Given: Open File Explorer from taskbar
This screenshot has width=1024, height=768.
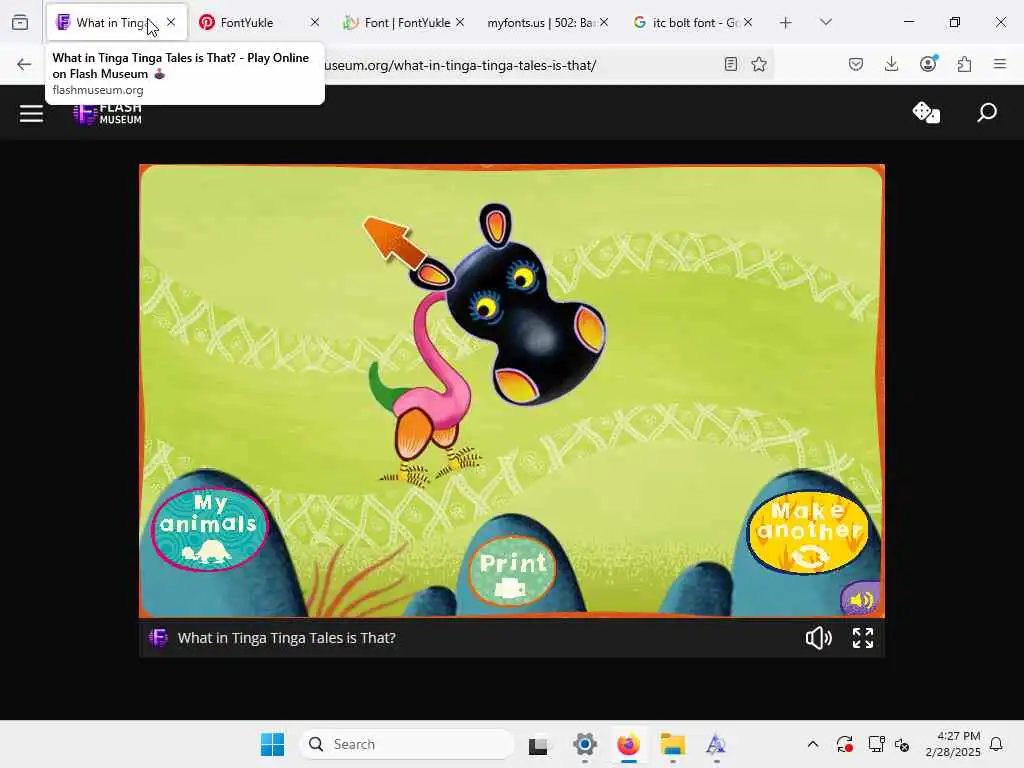Looking at the screenshot, I should click(x=672, y=744).
